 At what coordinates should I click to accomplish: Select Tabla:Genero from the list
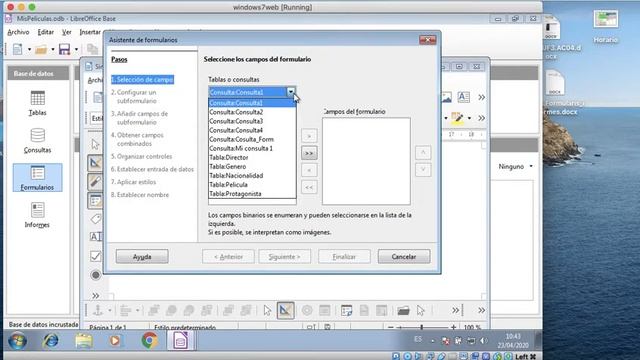pyautogui.click(x=252, y=167)
